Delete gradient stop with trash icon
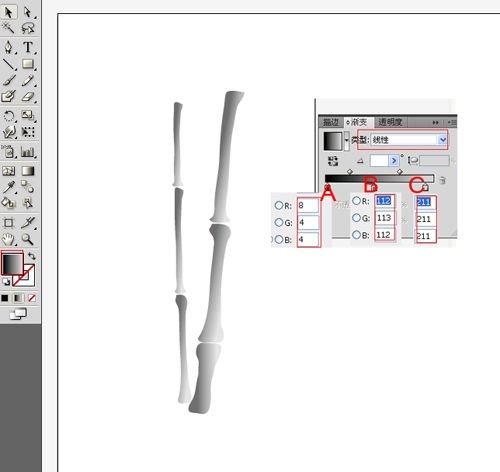This screenshot has height=472, width=500. [443, 180]
